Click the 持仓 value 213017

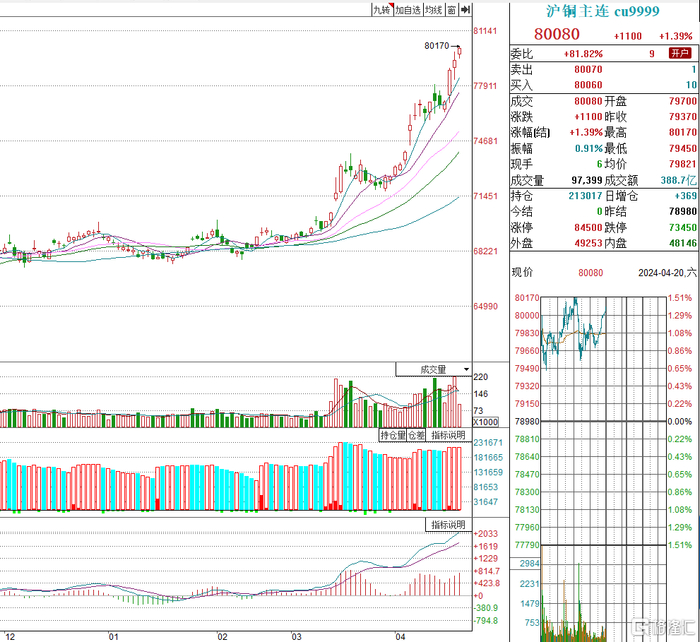point(585,196)
